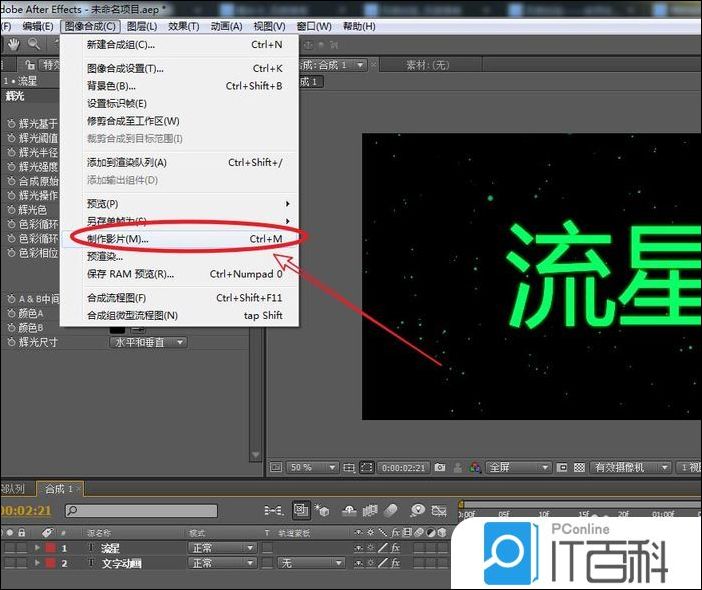Select the Zoom magnifier tool

tap(34, 44)
